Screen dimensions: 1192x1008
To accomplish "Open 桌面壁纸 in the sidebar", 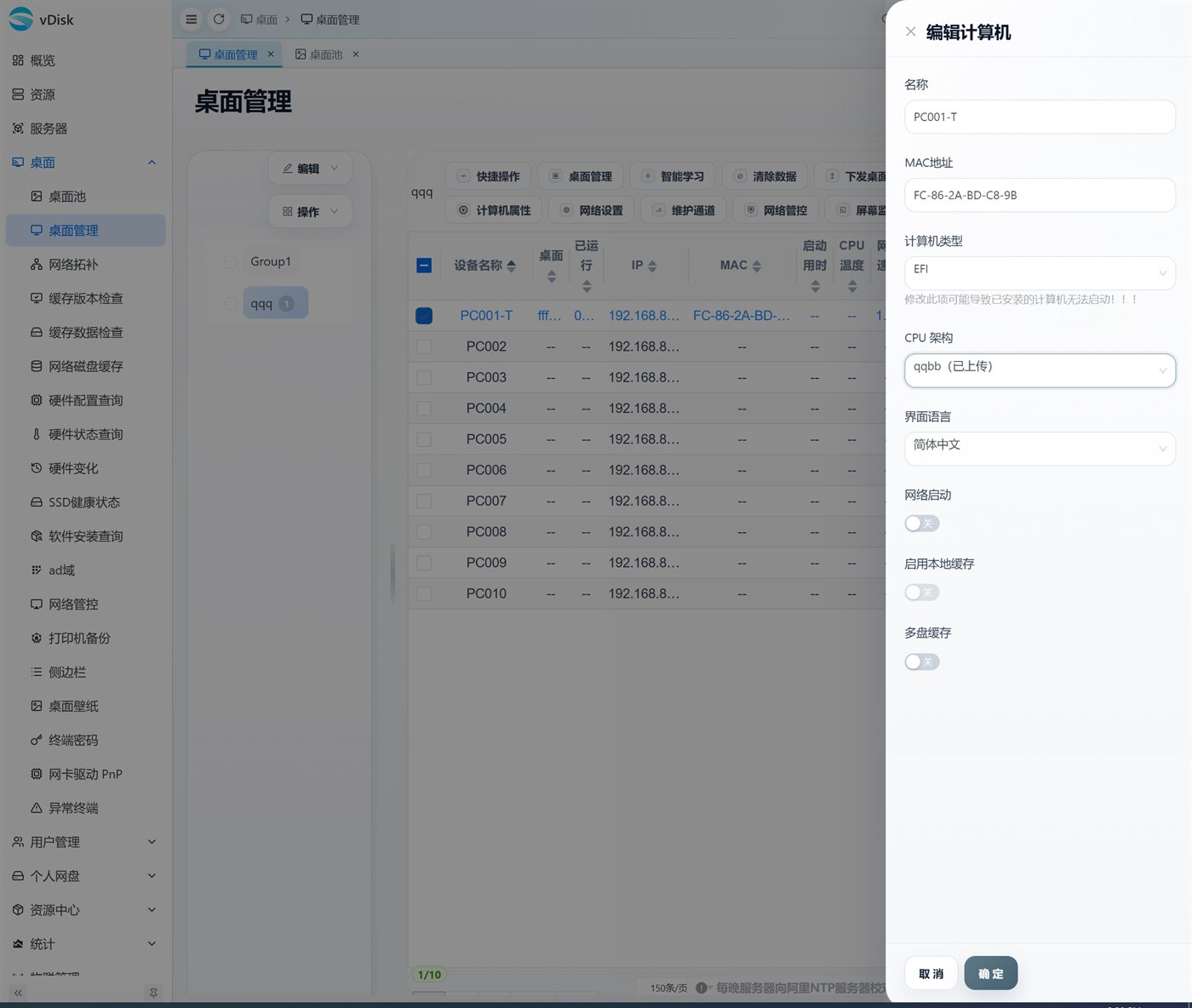I will pos(86,706).
